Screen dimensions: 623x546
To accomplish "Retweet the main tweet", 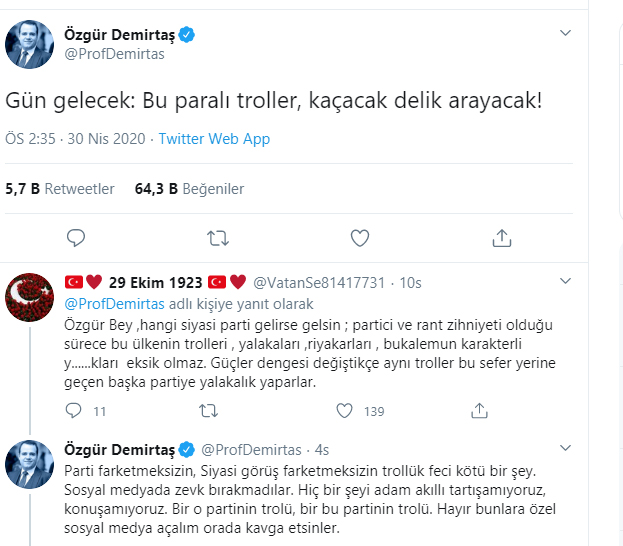I will [x=217, y=238].
